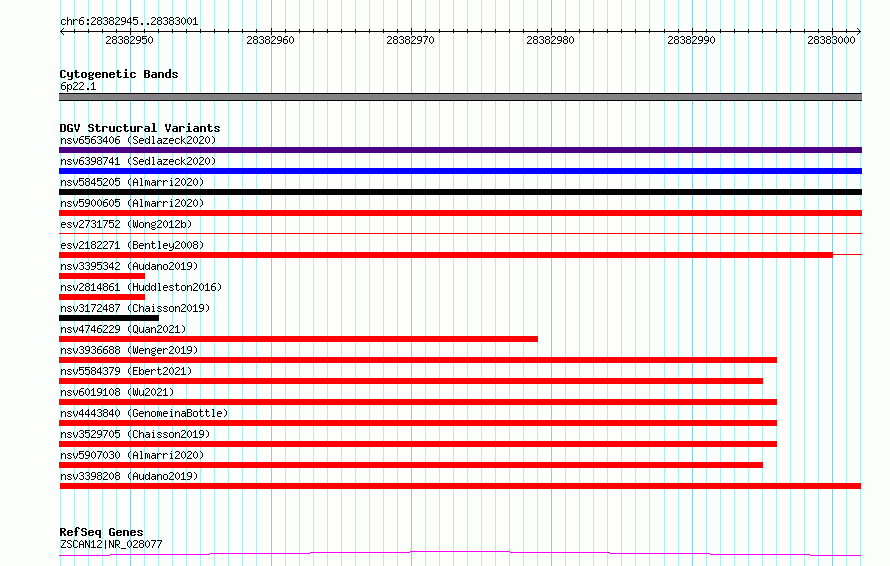
Task: Open the nsv6398741 (Sedlazeck2020) label
Action: (x=138, y=161)
